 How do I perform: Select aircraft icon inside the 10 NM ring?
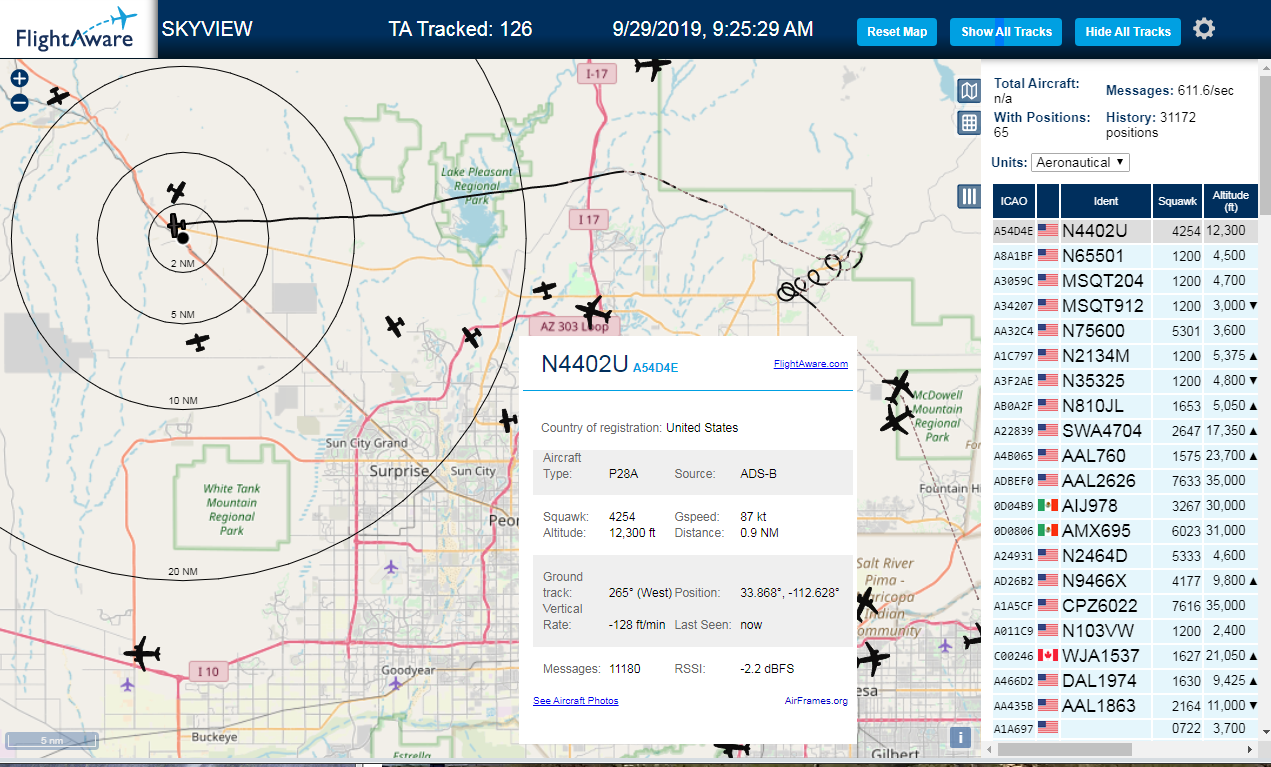pyautogui.click(x=198, y=342)
